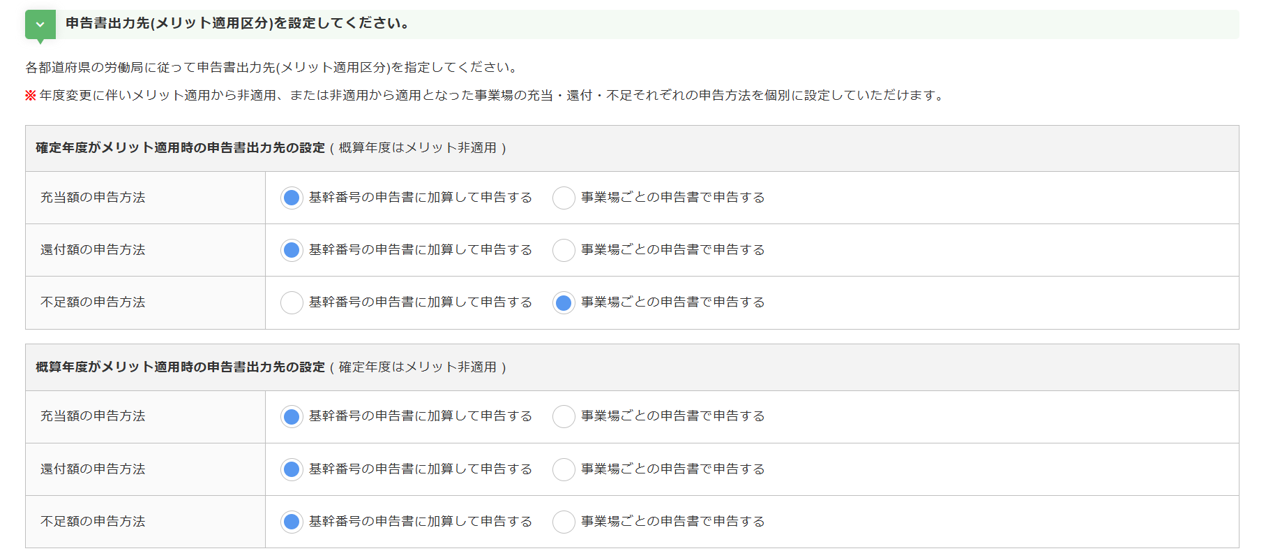In 確定年度 section, set 還付額 to 基幹番号の申告書に加算
Viewport: 1266px width, 558px height.
(291, 250)
